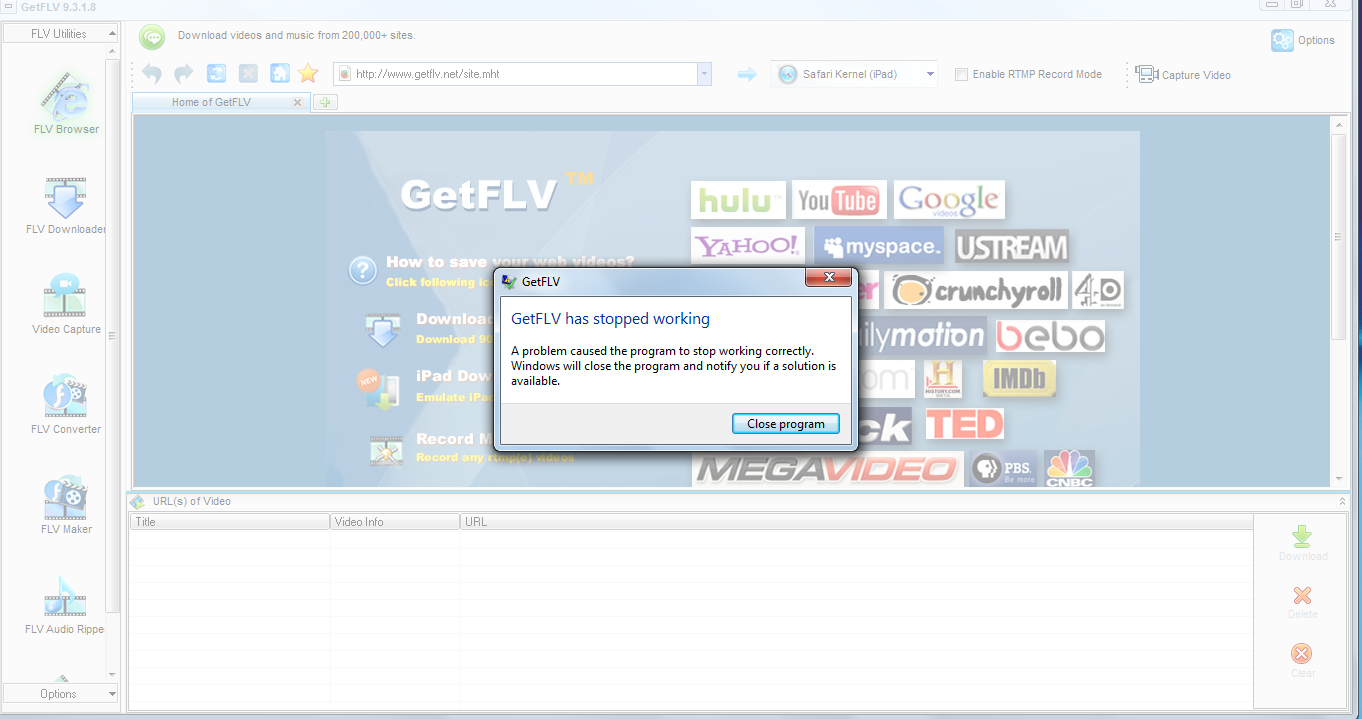Click the blue Go arrow beside address bar
The image size is (1362, 719).
pyautogui.click(x=746, y=74)
